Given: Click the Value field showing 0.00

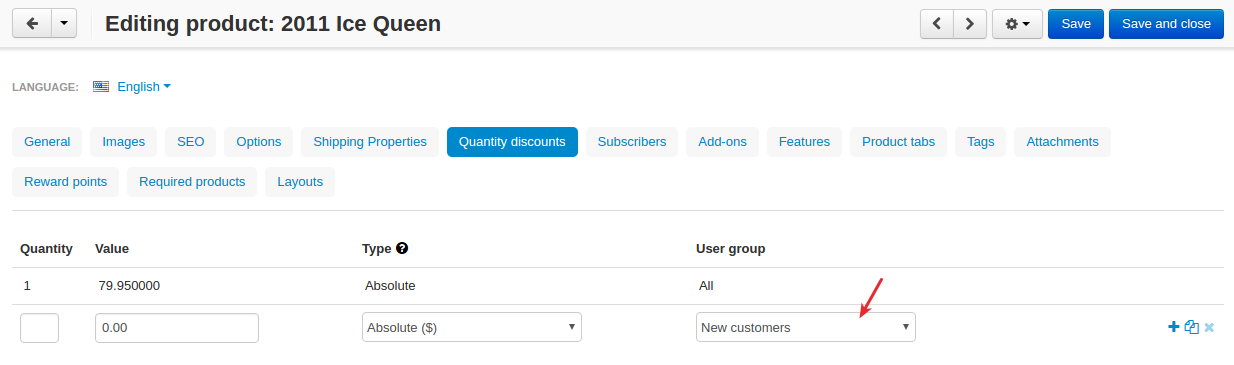Looking at the screenshot, I should pos(177,327).
